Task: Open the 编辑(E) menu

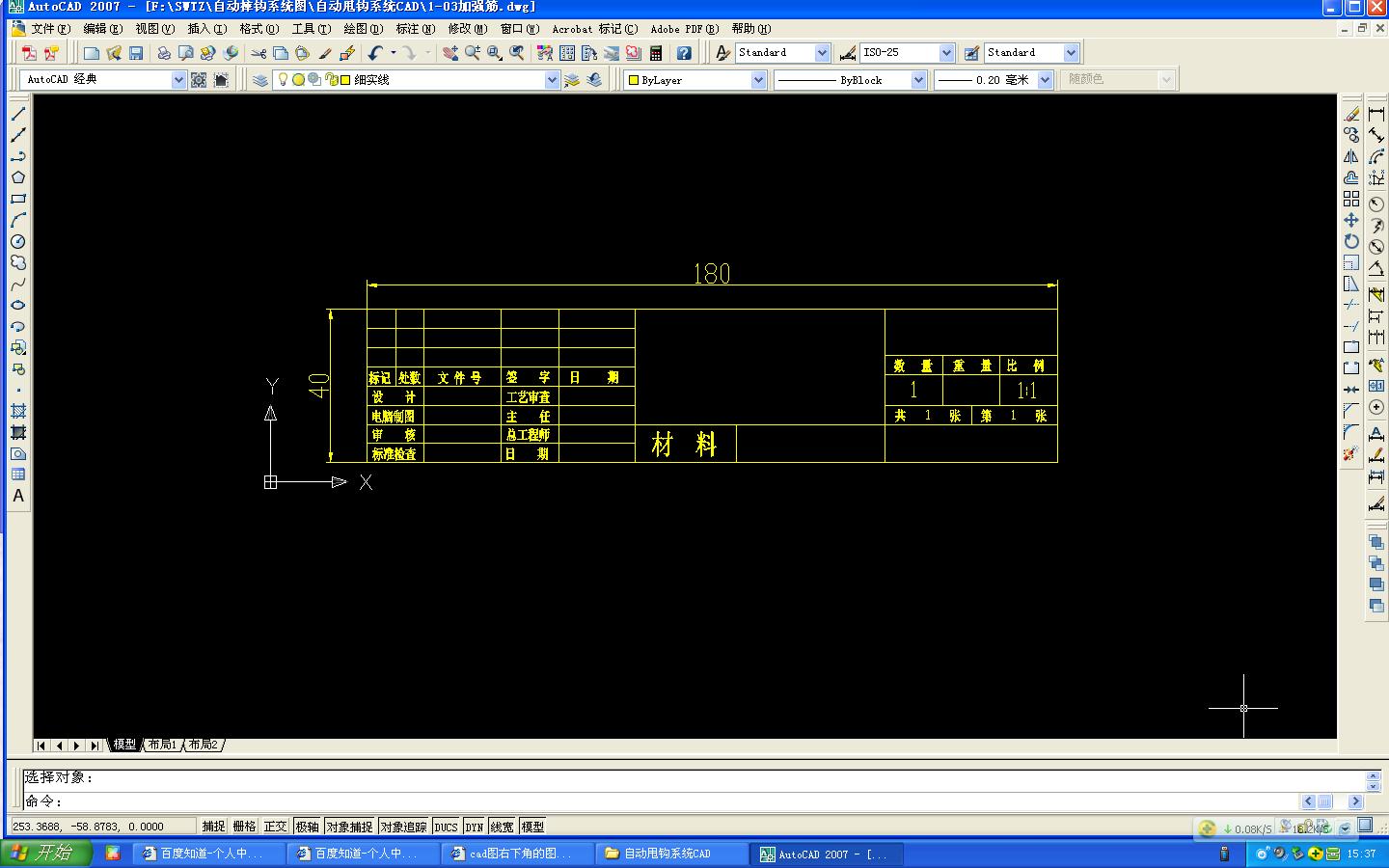Action: tap(103, 29)
